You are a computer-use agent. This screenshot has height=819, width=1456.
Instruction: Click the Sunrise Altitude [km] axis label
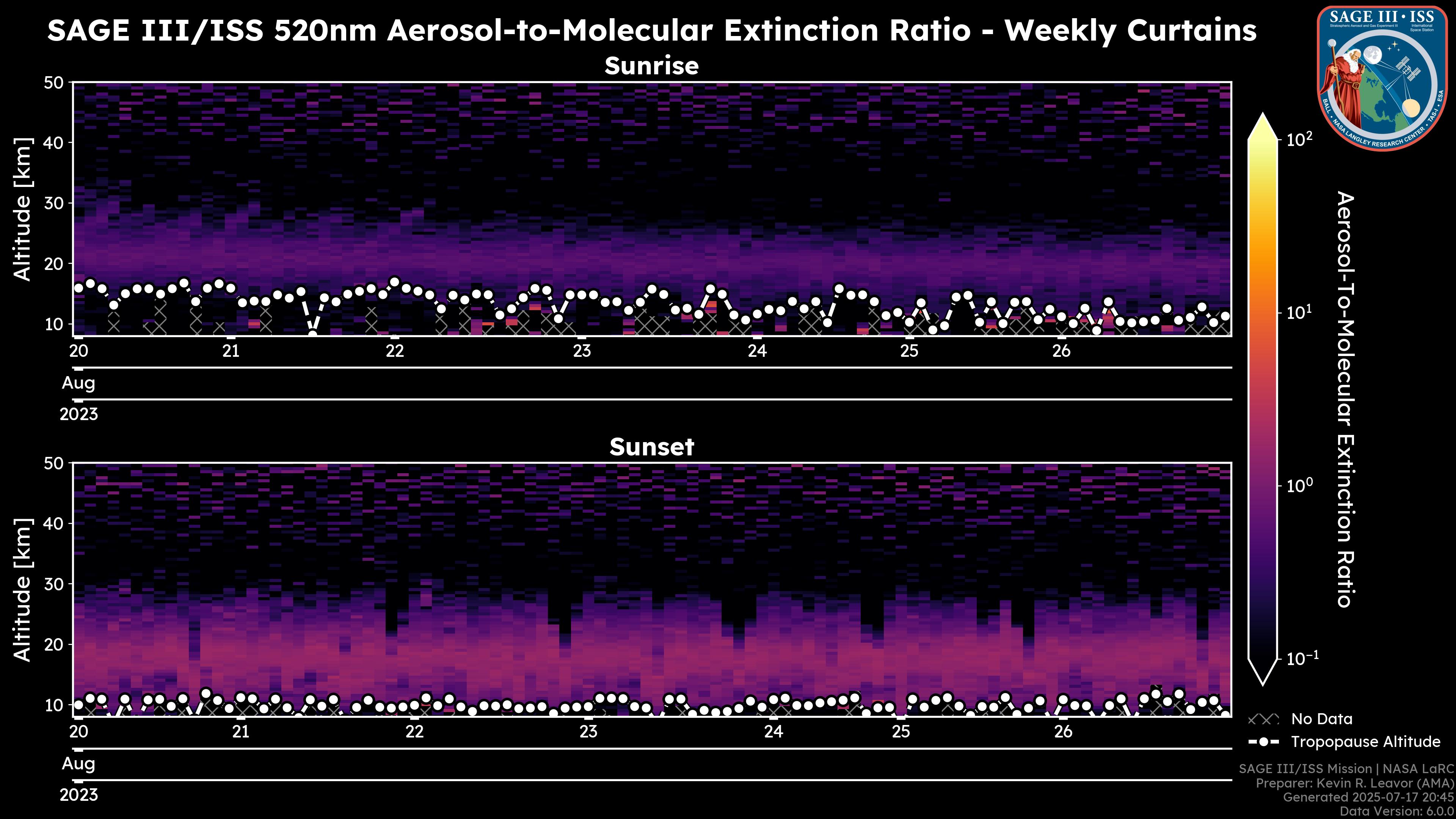click(23, 209)
